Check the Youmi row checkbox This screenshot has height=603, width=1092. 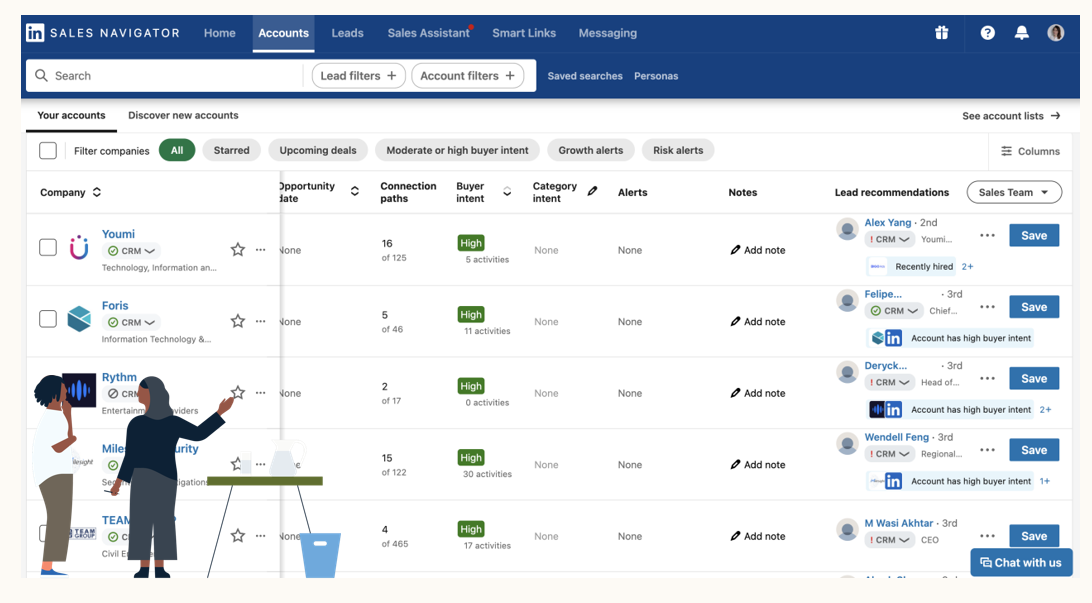click(48, 247)
